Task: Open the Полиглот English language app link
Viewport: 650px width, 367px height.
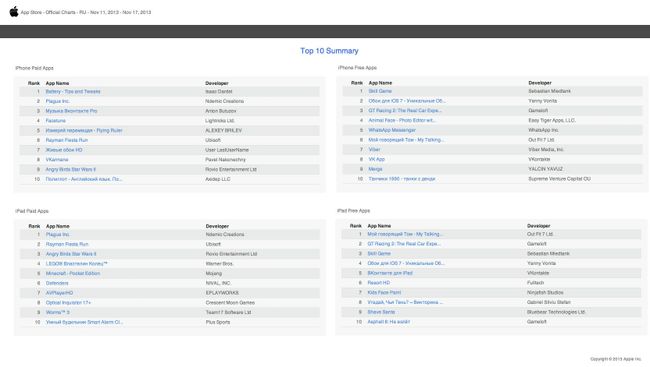Action: coord(84,179)
